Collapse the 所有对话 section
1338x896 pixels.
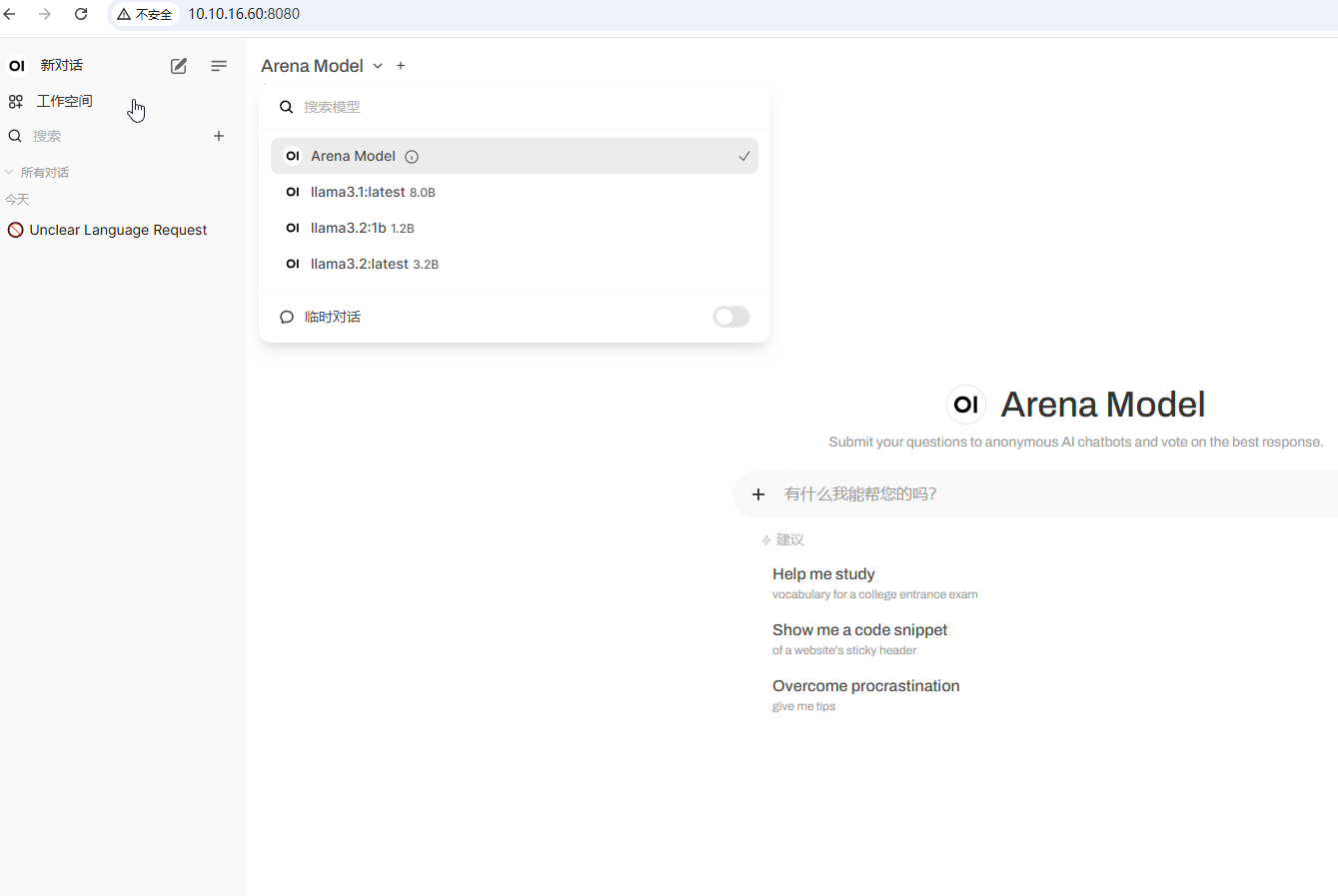(x=37, y=173)
